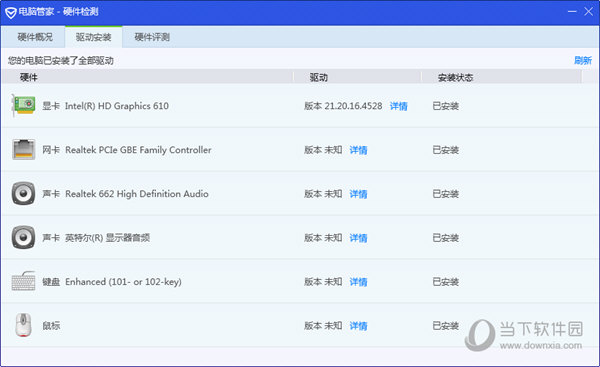Click 已安装 status in Realtek PCIe GBE row
Image resolution: width=600 pixels, height=367 pixels.
[x=445, y=150]
